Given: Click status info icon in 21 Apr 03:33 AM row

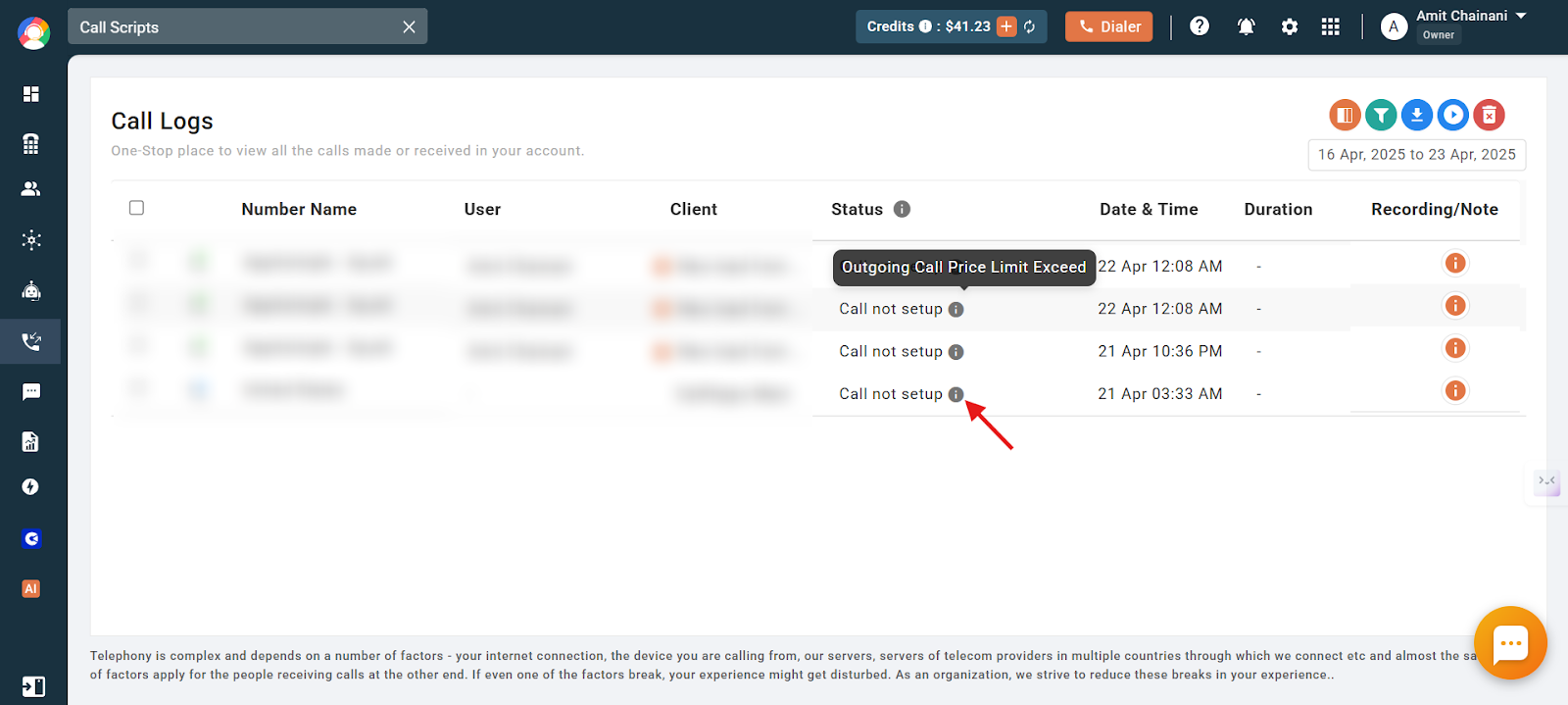Looking at the screenshot, I should click(956, 394).
